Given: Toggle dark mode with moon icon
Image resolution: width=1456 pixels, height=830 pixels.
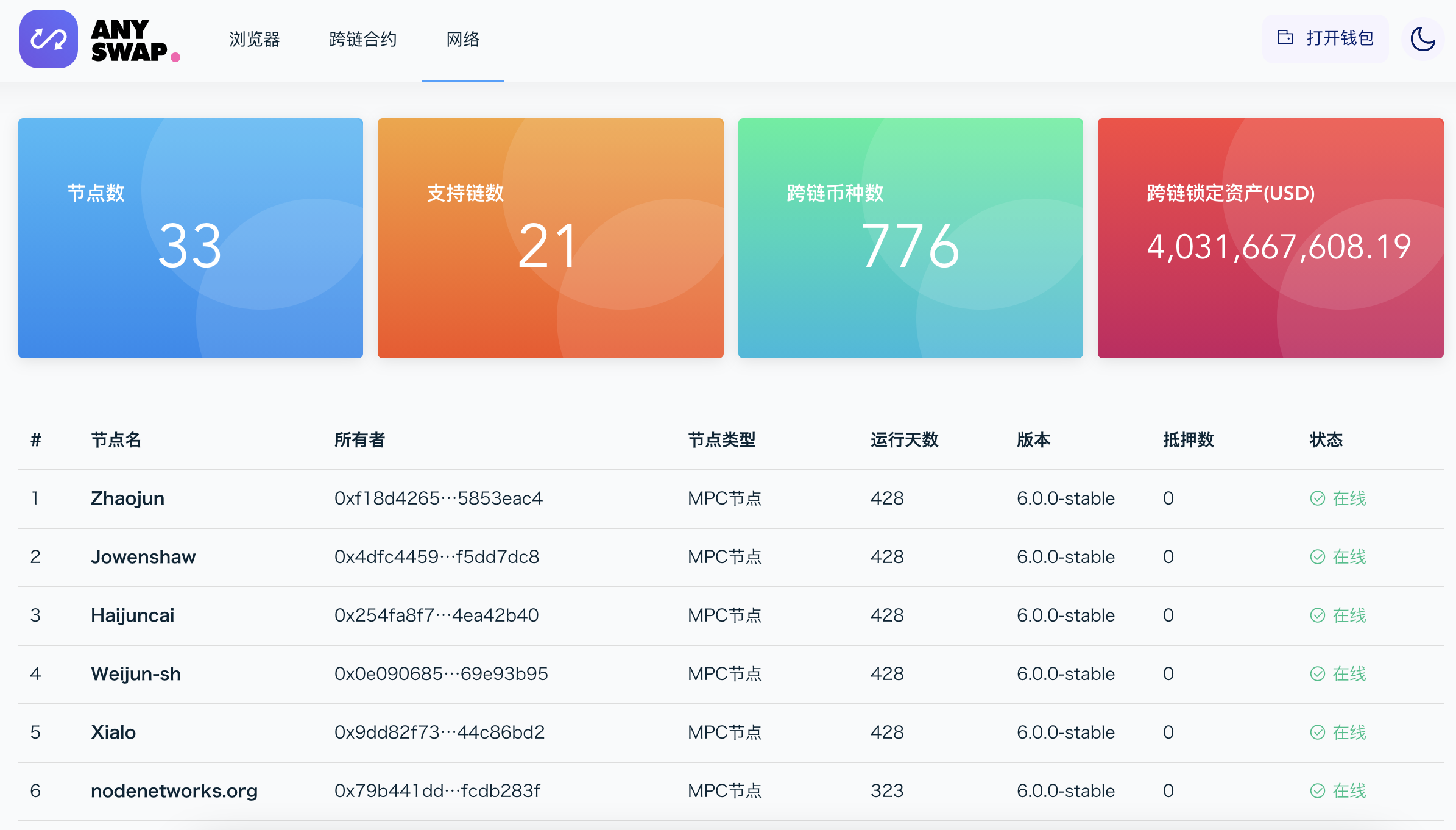Looking at the screenshot, I should point(1422,39).
